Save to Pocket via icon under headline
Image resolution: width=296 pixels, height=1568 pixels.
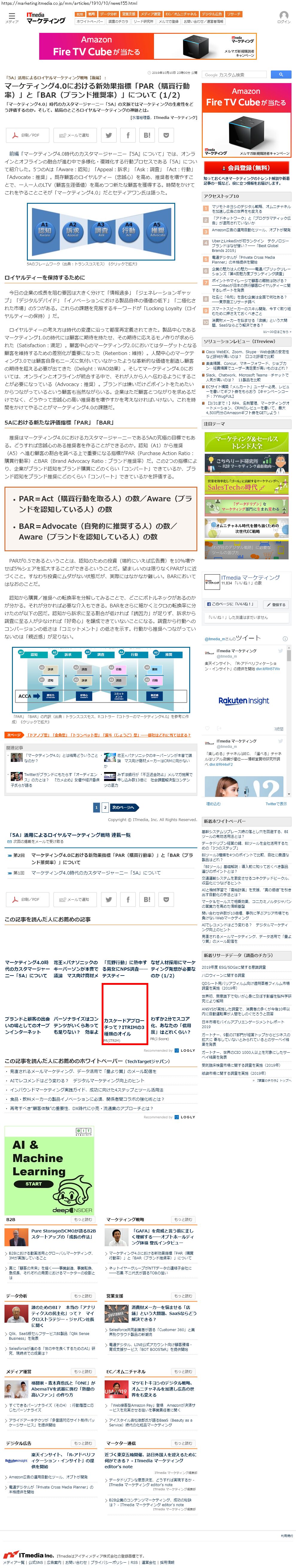coord(167,135)
